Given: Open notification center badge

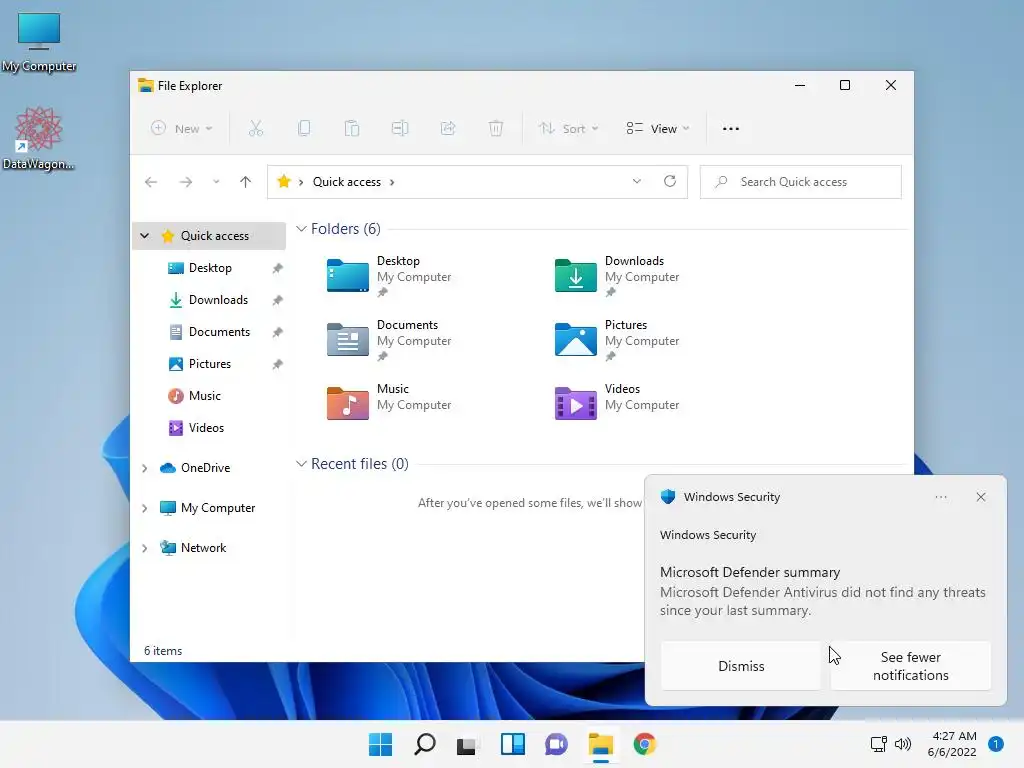Looking at the screenshot, I should (x=995, y=744).
